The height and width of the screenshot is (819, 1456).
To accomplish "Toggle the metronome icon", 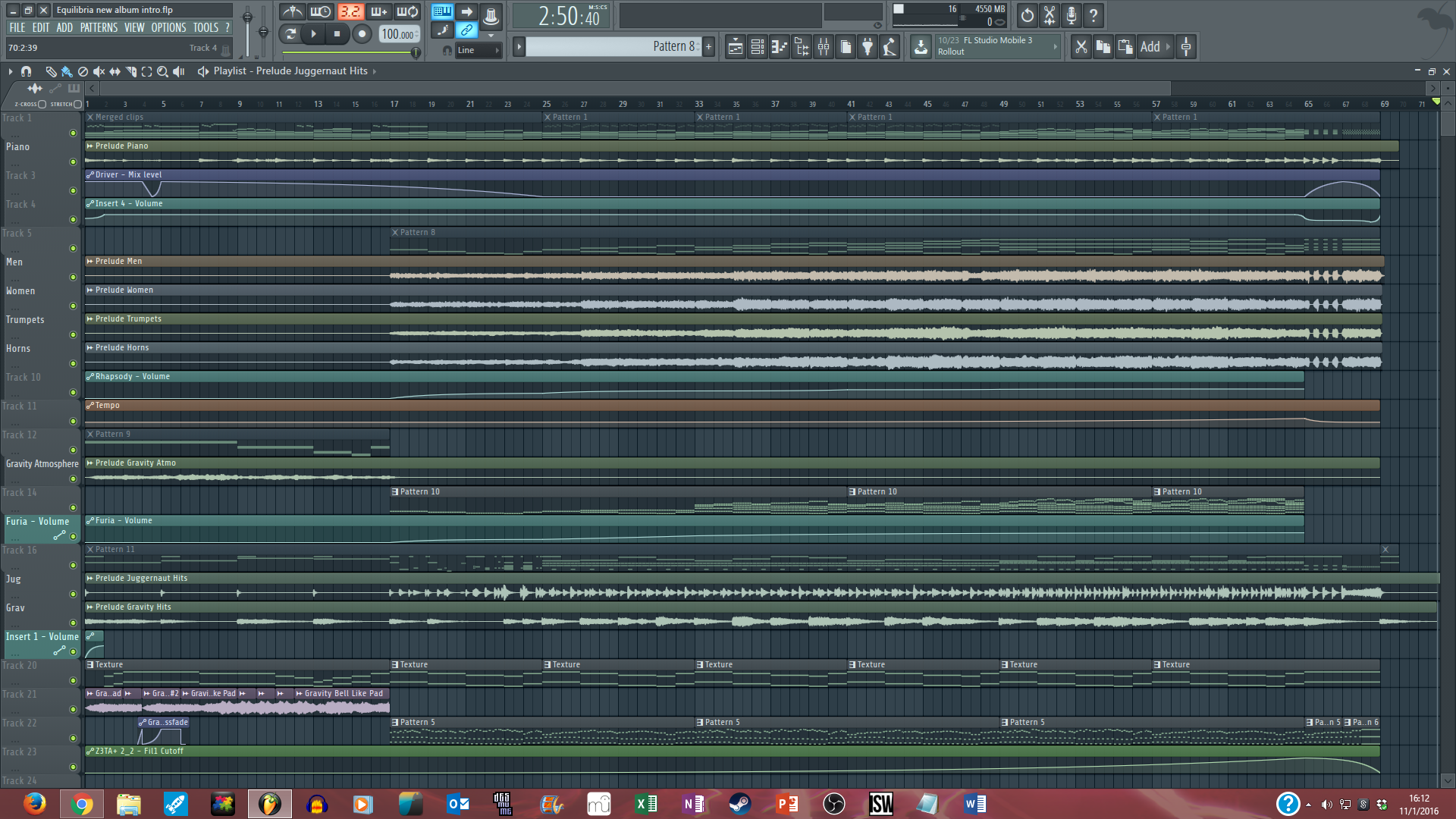I will click(x=293, y=12).
